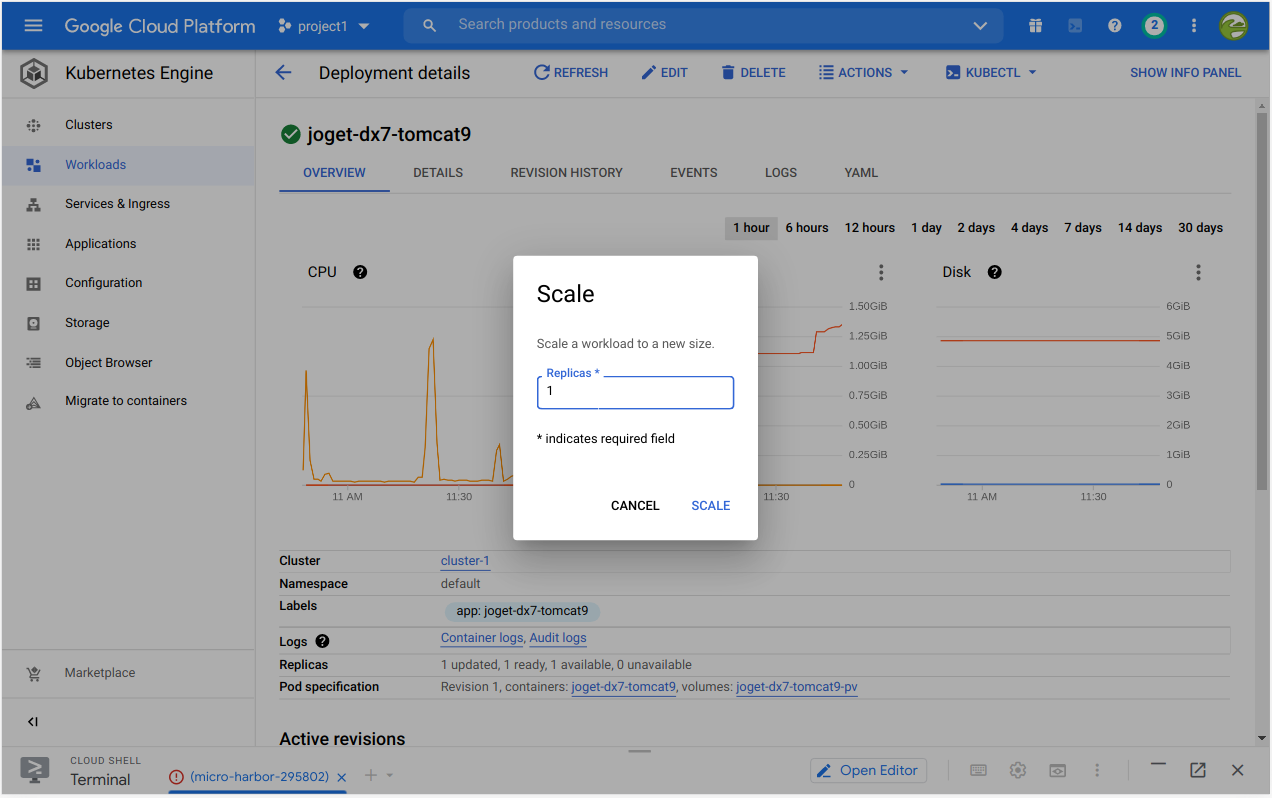Expand the KUBECTL dropdown menu
The width and height of the screenshot is (1272, 798).
coord(991,72)
